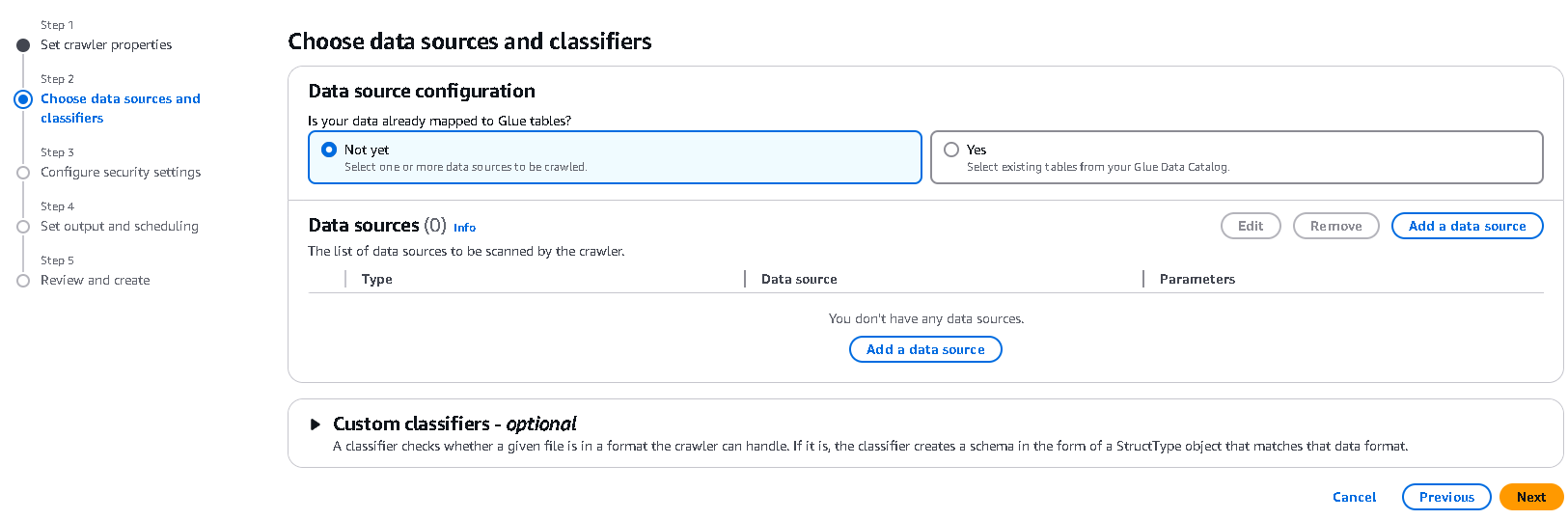Image resolution: width=1568 pixels, height=520 pixels.
Task: Click the top-right "Add a data source" button
Action: 1467,226
